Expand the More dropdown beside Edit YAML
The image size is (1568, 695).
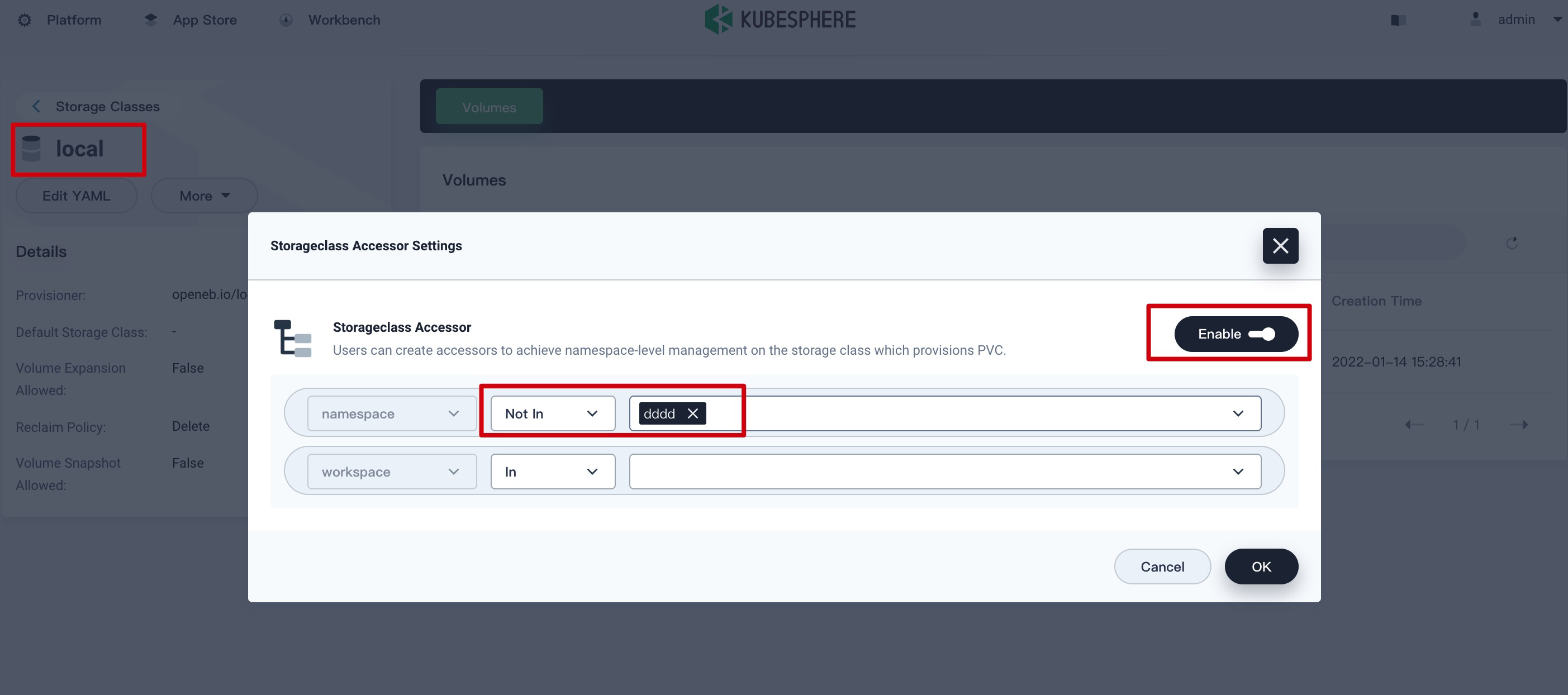click(x=204, y=196)
